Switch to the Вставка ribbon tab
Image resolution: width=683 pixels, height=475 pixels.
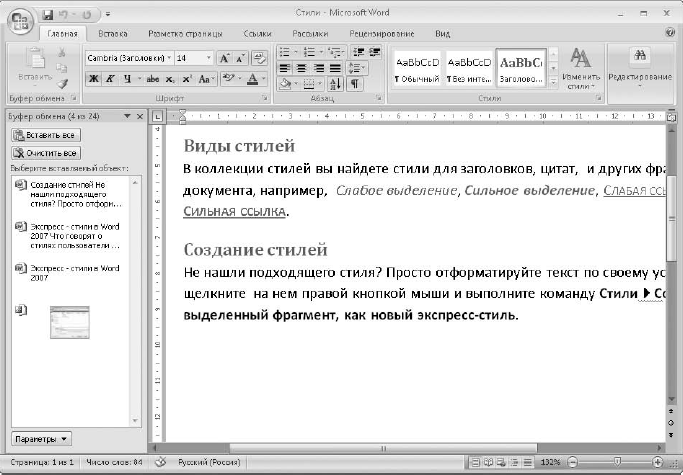click(112, 33)
